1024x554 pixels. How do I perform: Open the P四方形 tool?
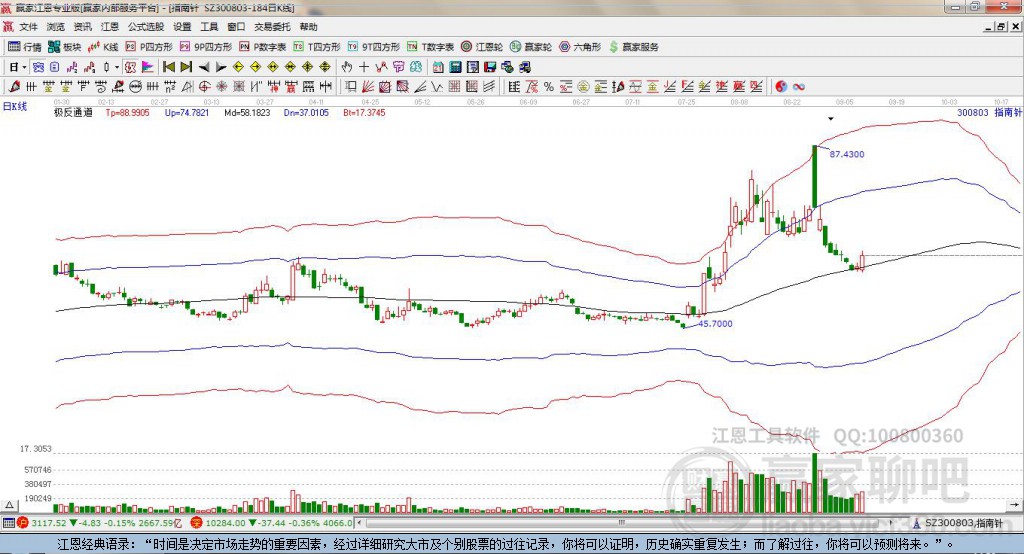[149, 47]
